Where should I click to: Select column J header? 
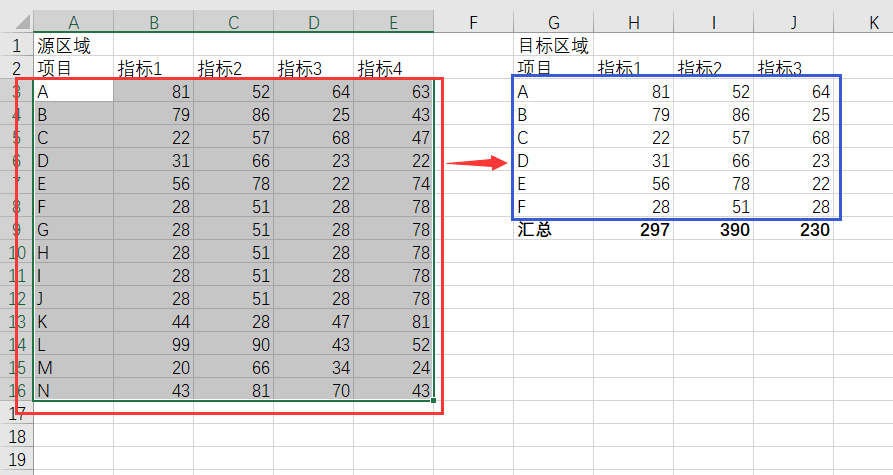point(793,22)
